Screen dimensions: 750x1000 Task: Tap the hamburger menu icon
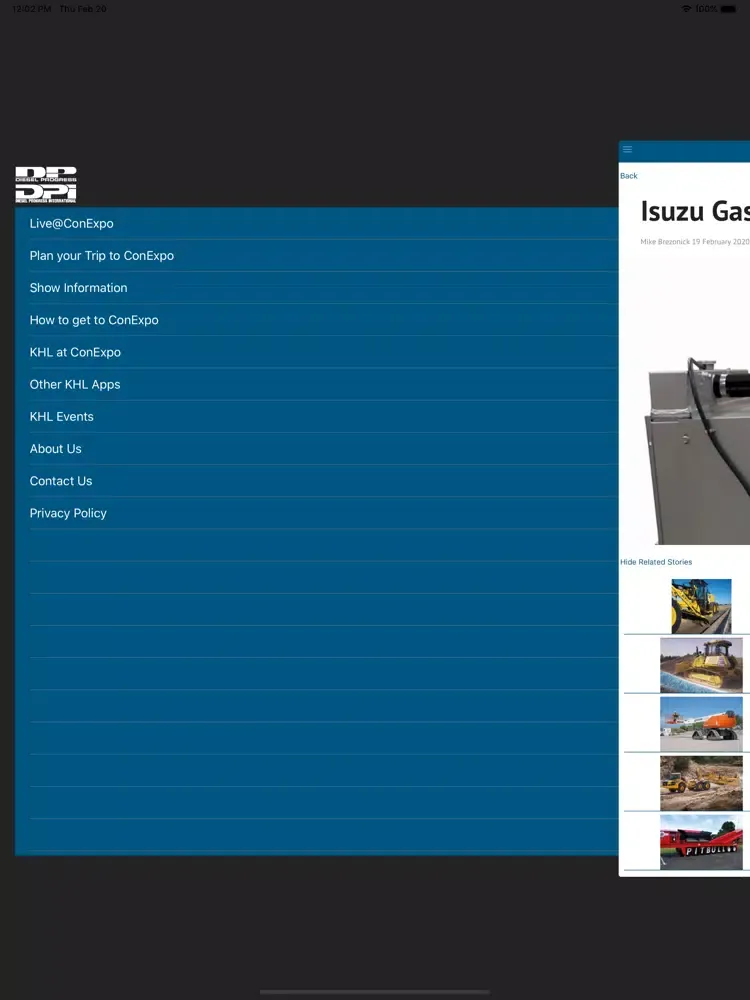pyautogui.click(x=628, y=149)
